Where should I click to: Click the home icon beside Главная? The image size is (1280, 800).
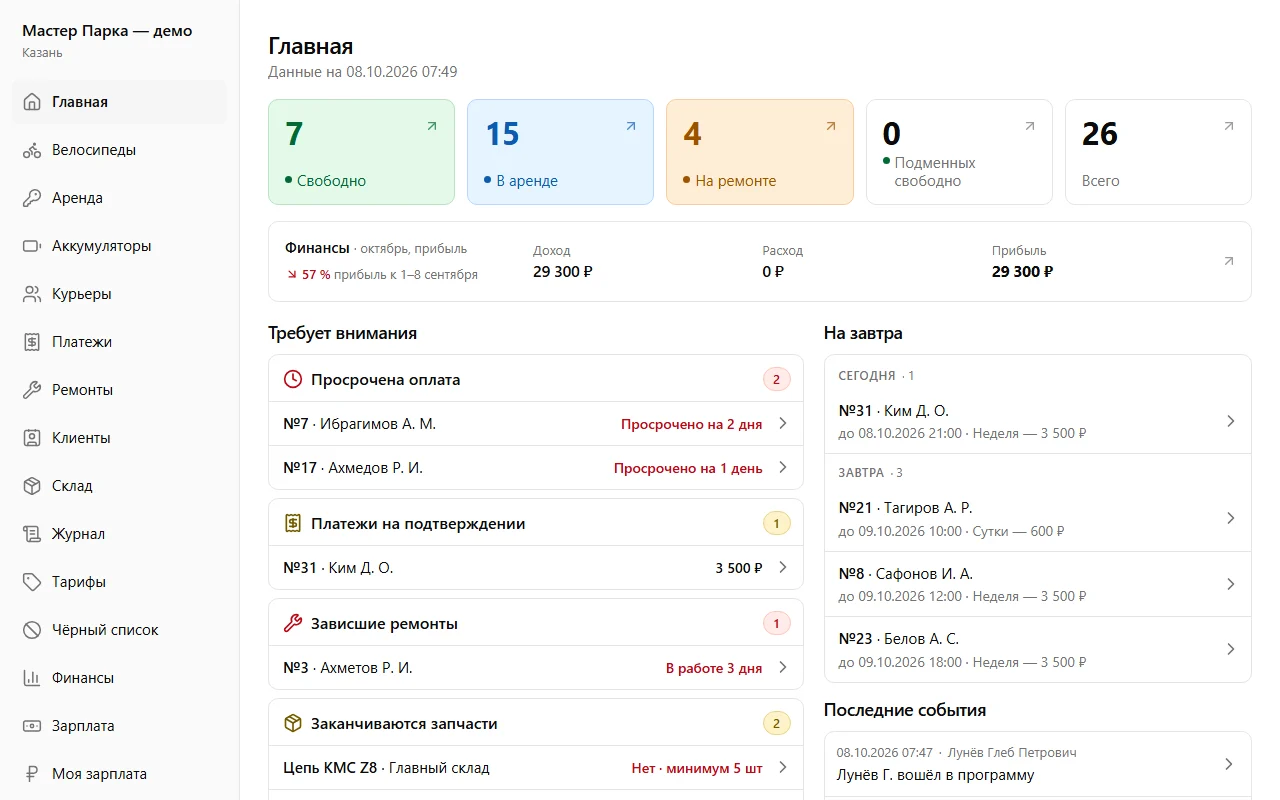tap(32, 102)
